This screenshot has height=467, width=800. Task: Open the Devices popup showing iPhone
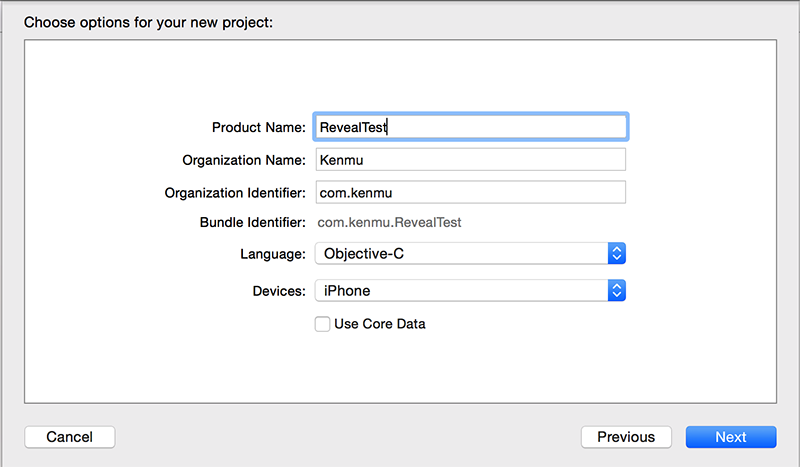click(470, 290)
